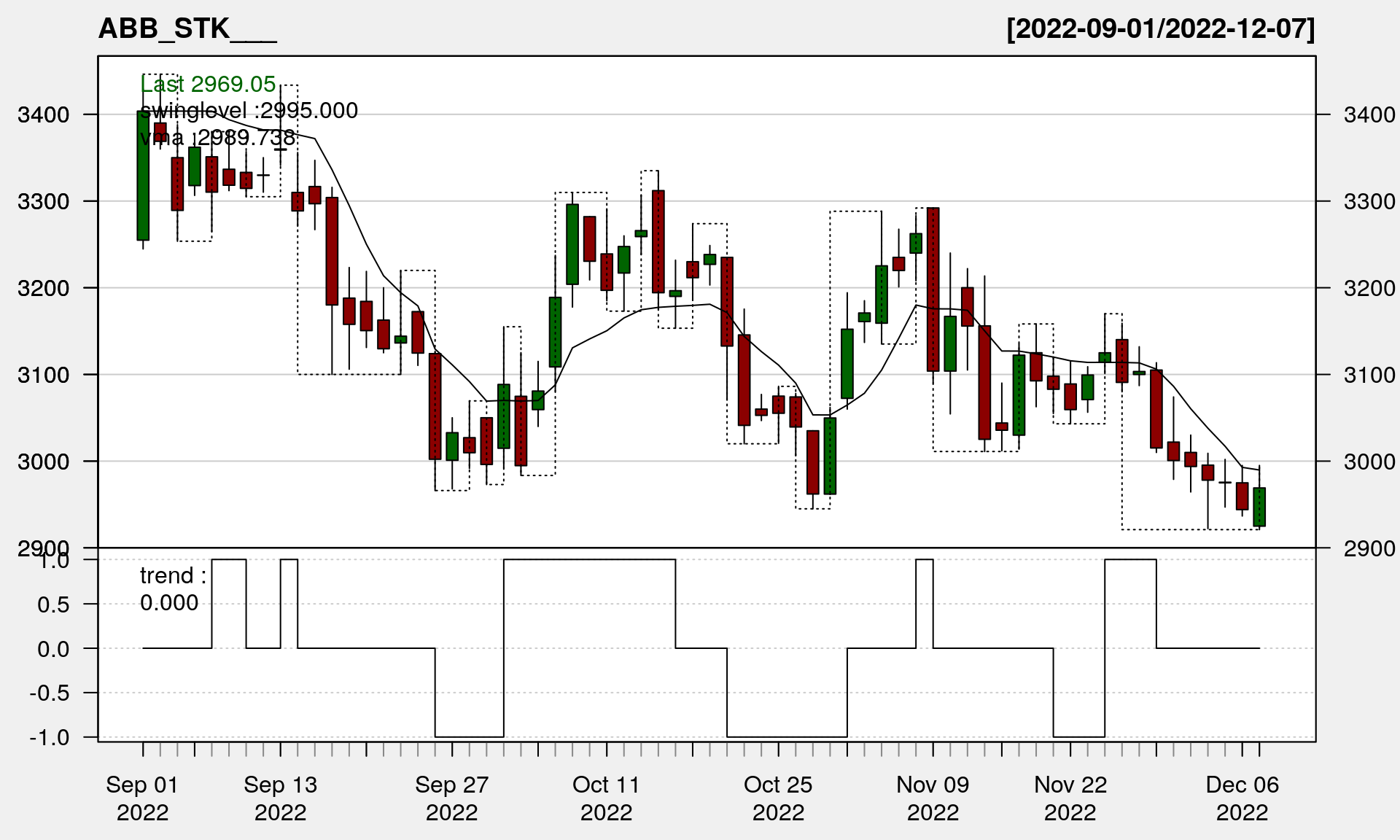Click the Sep 01 2022 axis label
Viewport: 1400px width, 840px height.
pyautogui.click(x=142, y=798)
